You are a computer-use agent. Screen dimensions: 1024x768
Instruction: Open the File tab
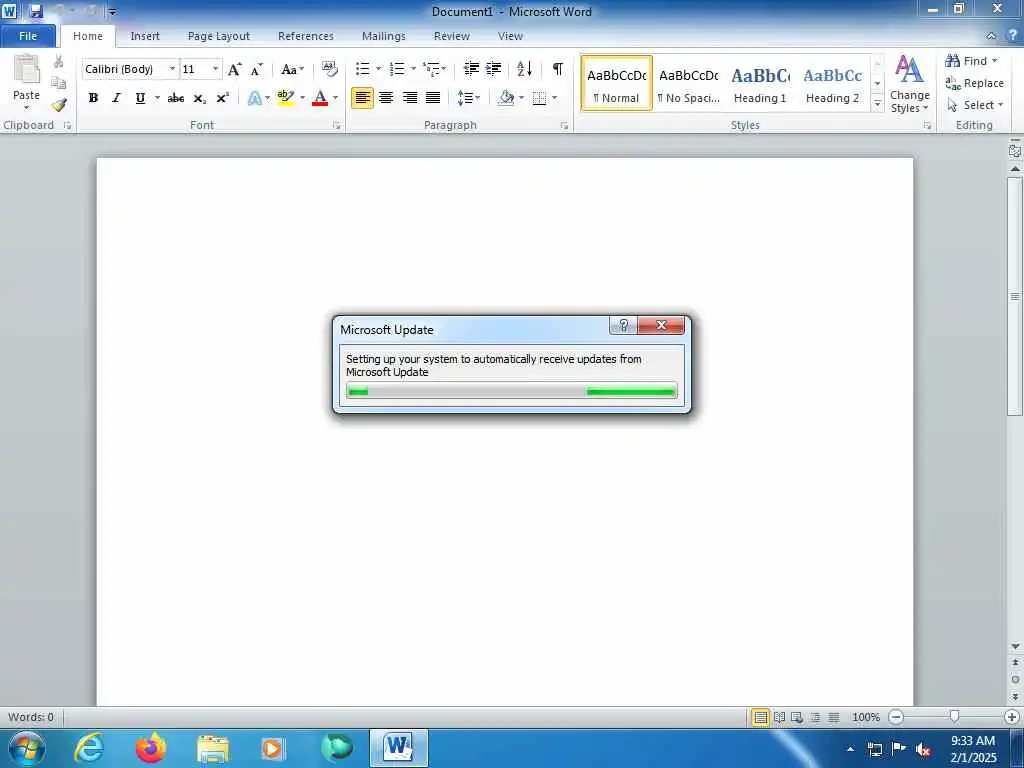pos(28,36)
